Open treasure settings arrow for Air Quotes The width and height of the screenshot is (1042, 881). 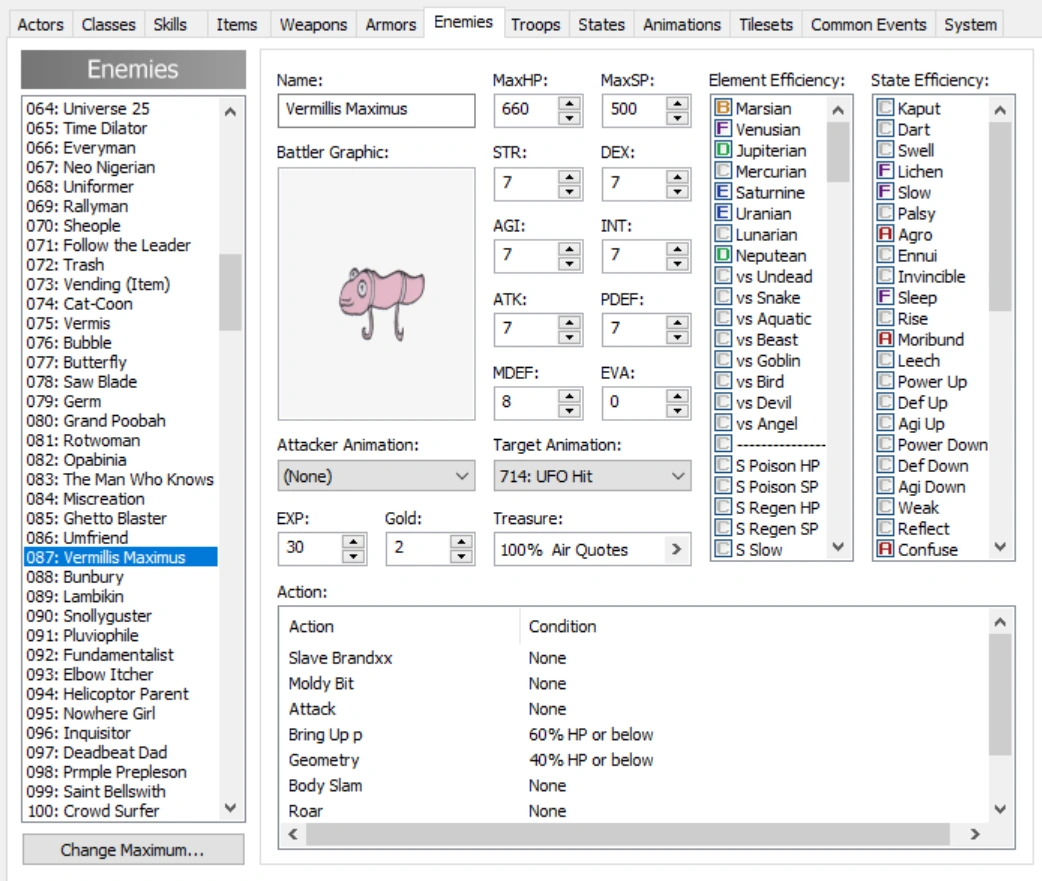(x=677, y=549)
